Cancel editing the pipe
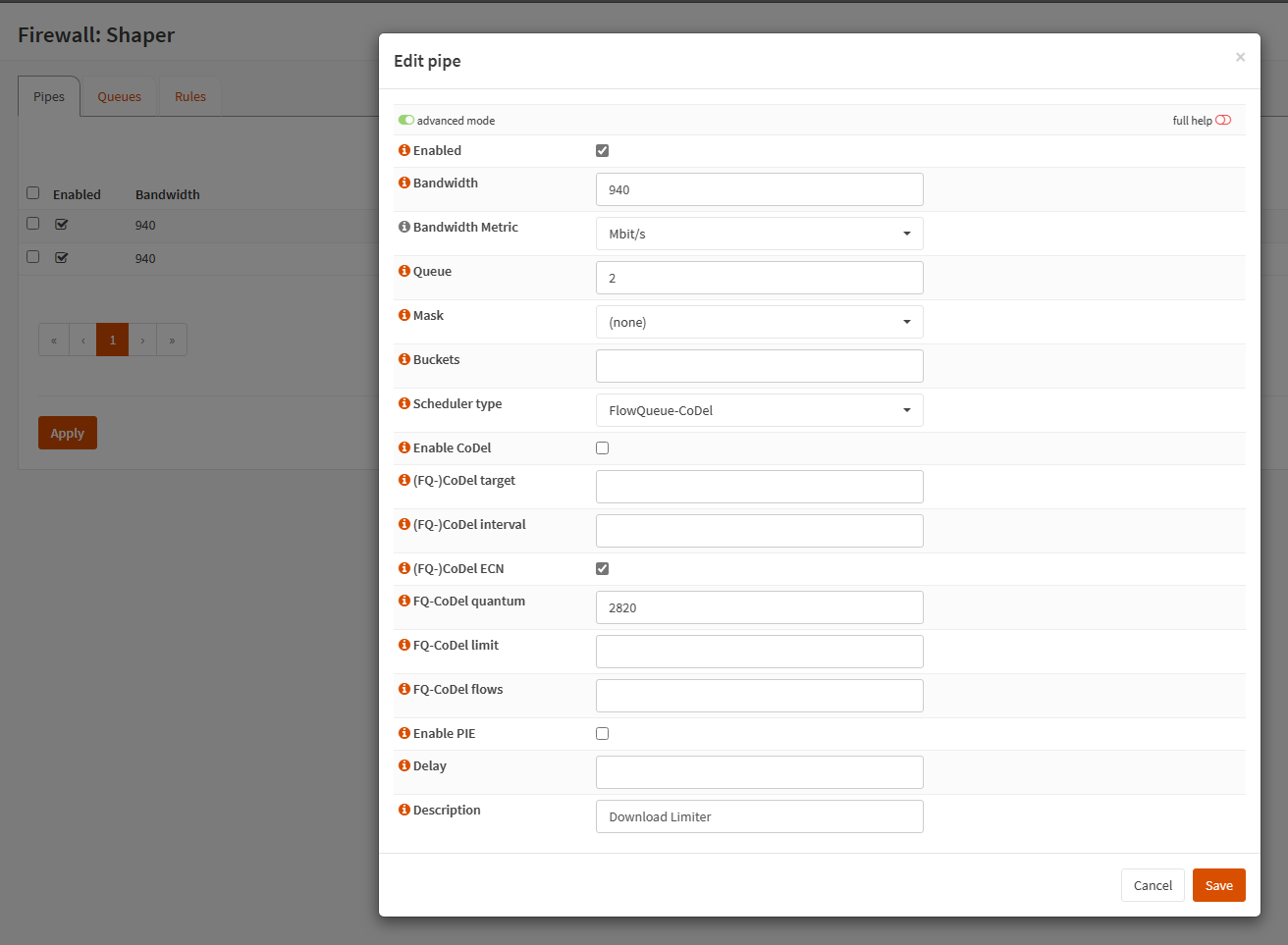1288x945 pixels. click(1153, 885)
